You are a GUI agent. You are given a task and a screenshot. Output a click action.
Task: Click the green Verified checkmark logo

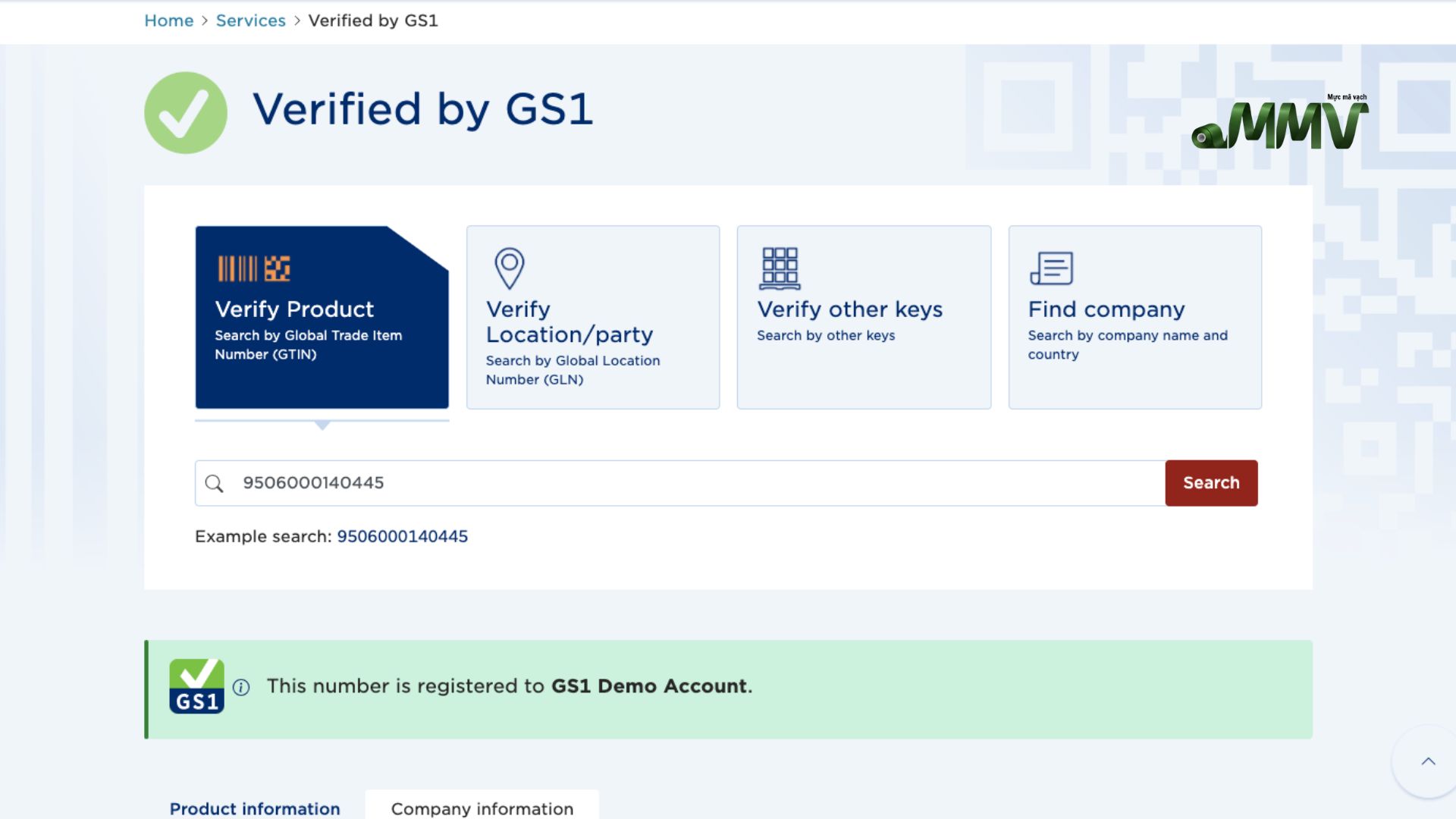186,113
